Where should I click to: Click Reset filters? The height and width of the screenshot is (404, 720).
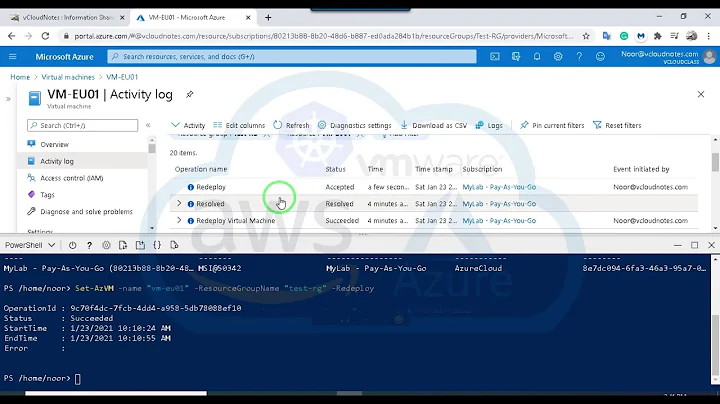(x=617, y=125)
